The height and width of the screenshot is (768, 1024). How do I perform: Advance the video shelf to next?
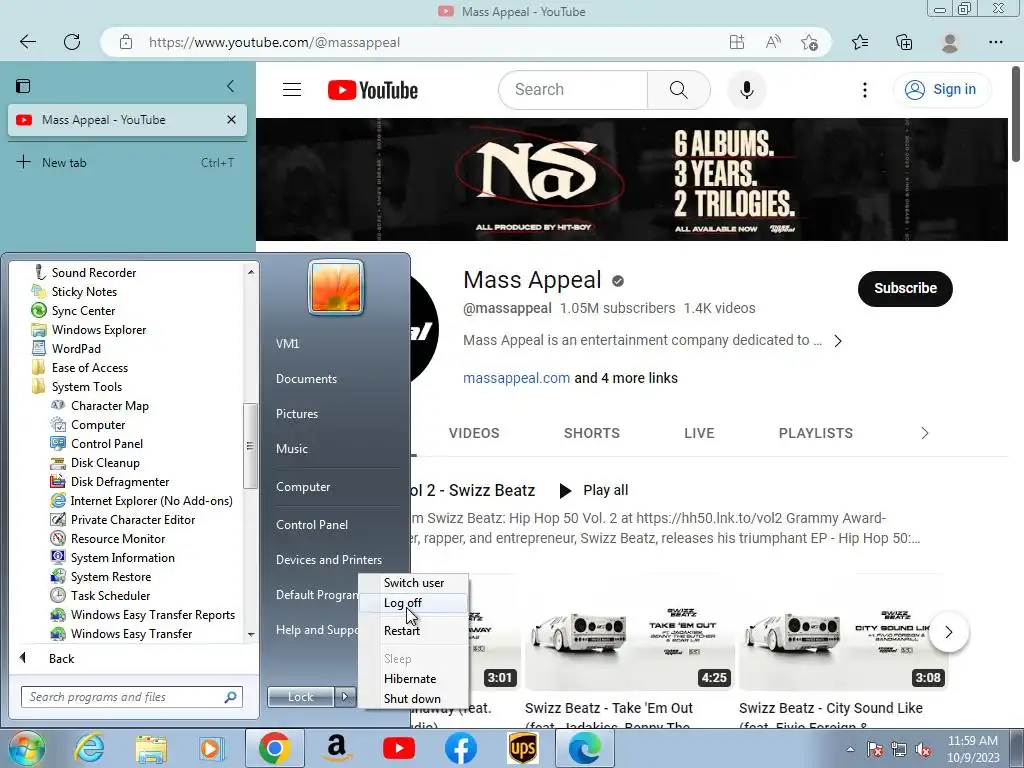[x=948, y=632]
